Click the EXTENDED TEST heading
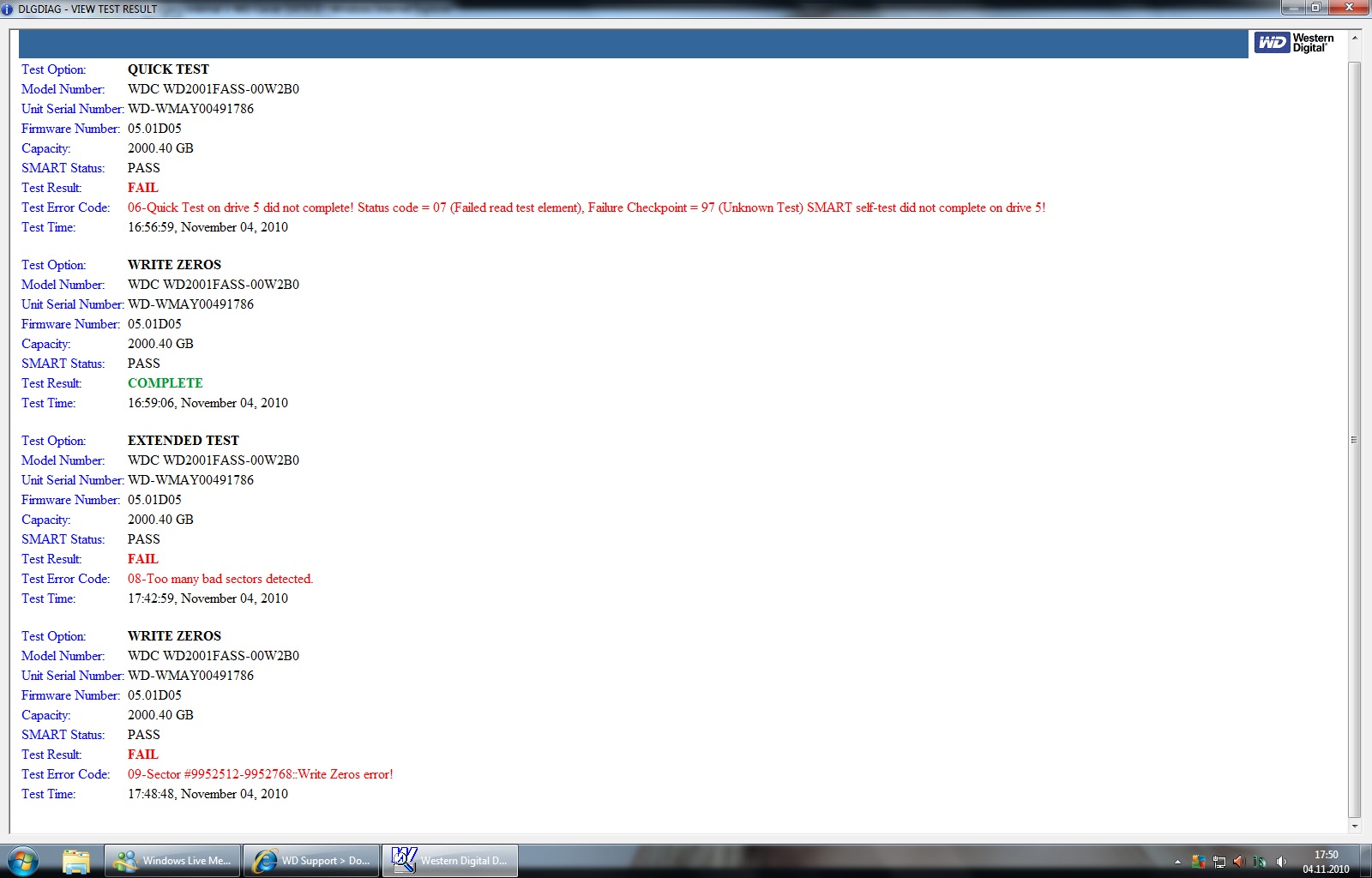The height and width of the screenshot is (878, 1372). (184, 441)
